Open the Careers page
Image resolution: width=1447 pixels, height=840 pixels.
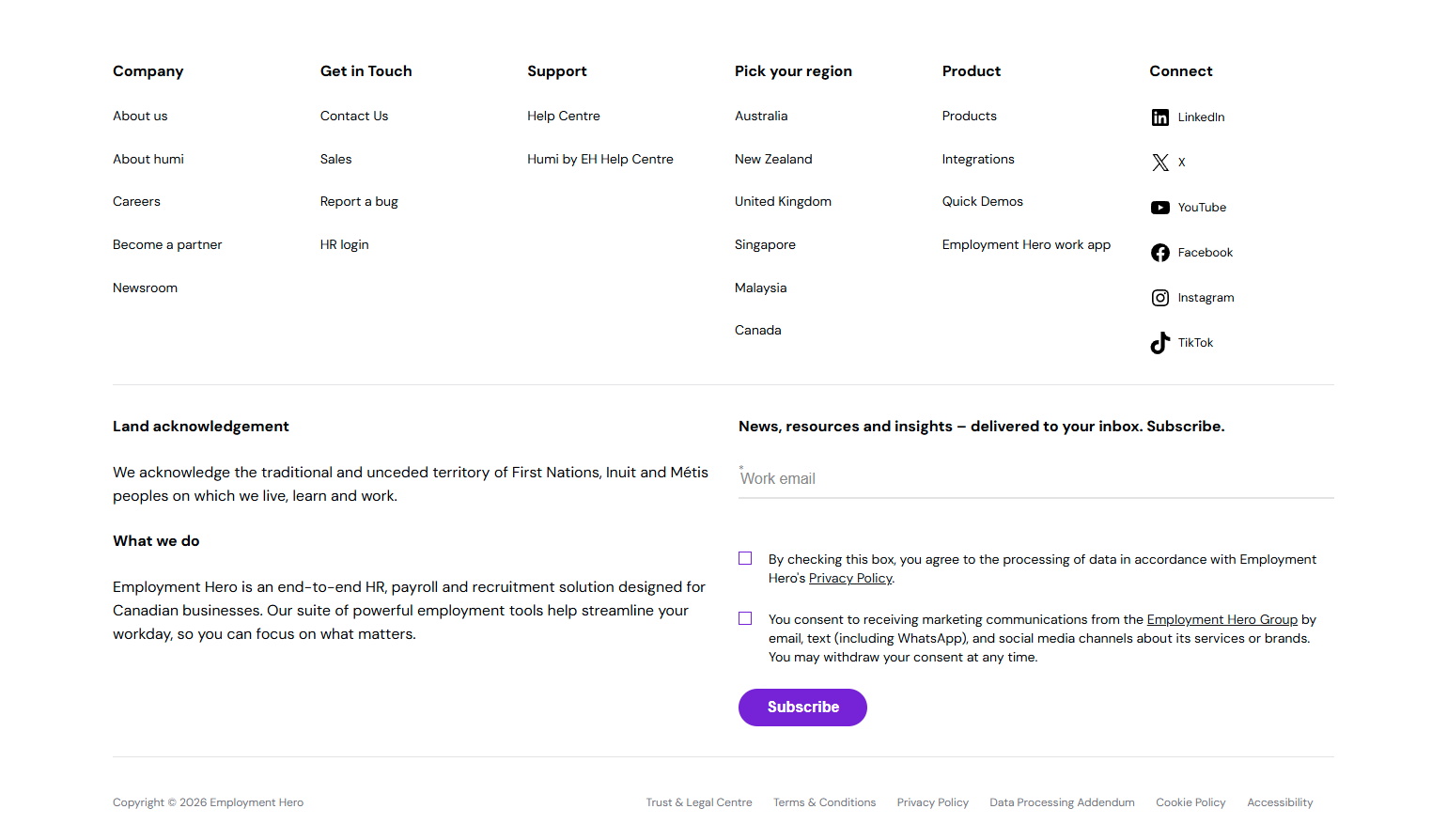coord(136,201)
